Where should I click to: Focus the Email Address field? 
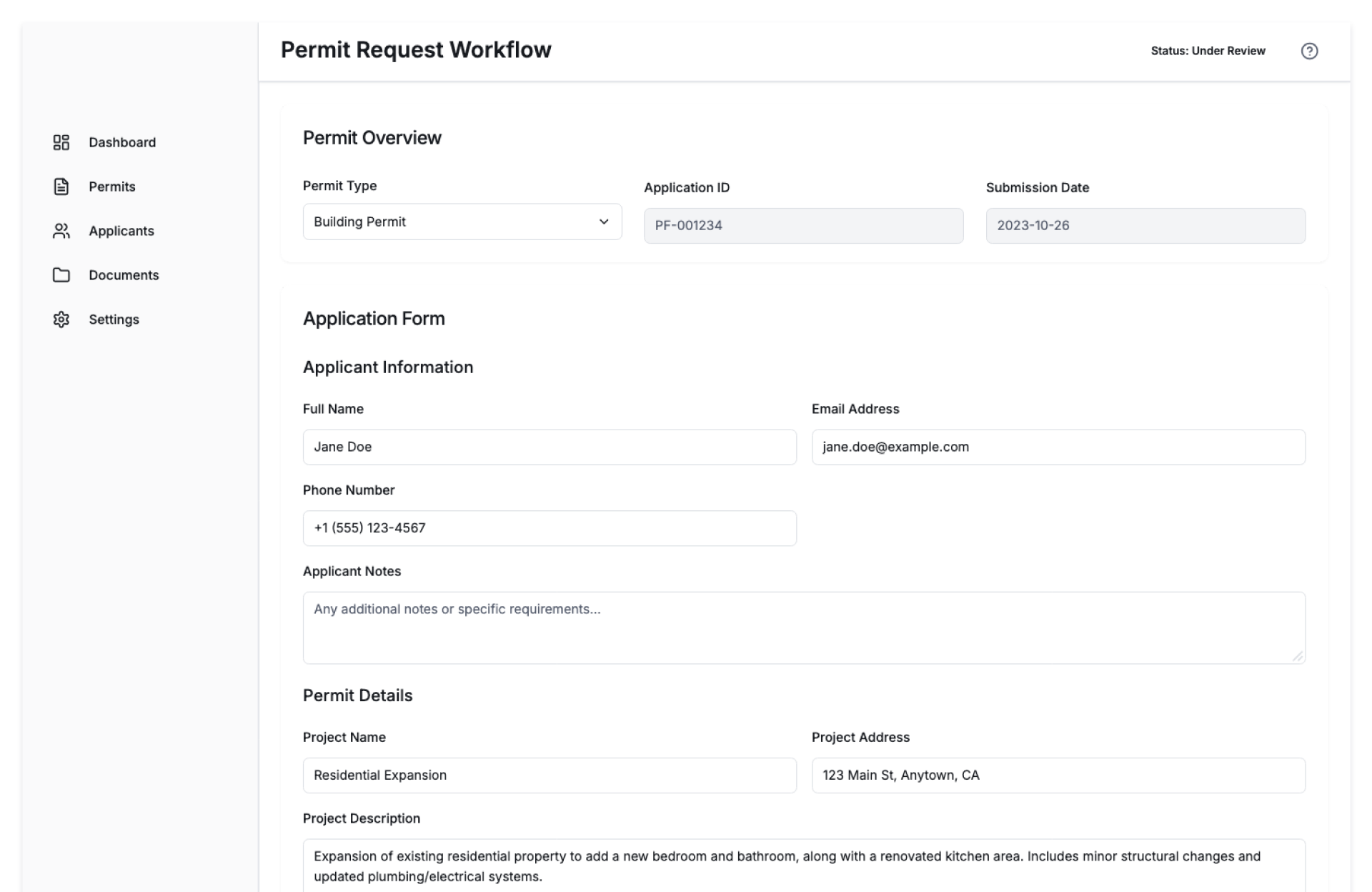click(x=1058, y=447)
